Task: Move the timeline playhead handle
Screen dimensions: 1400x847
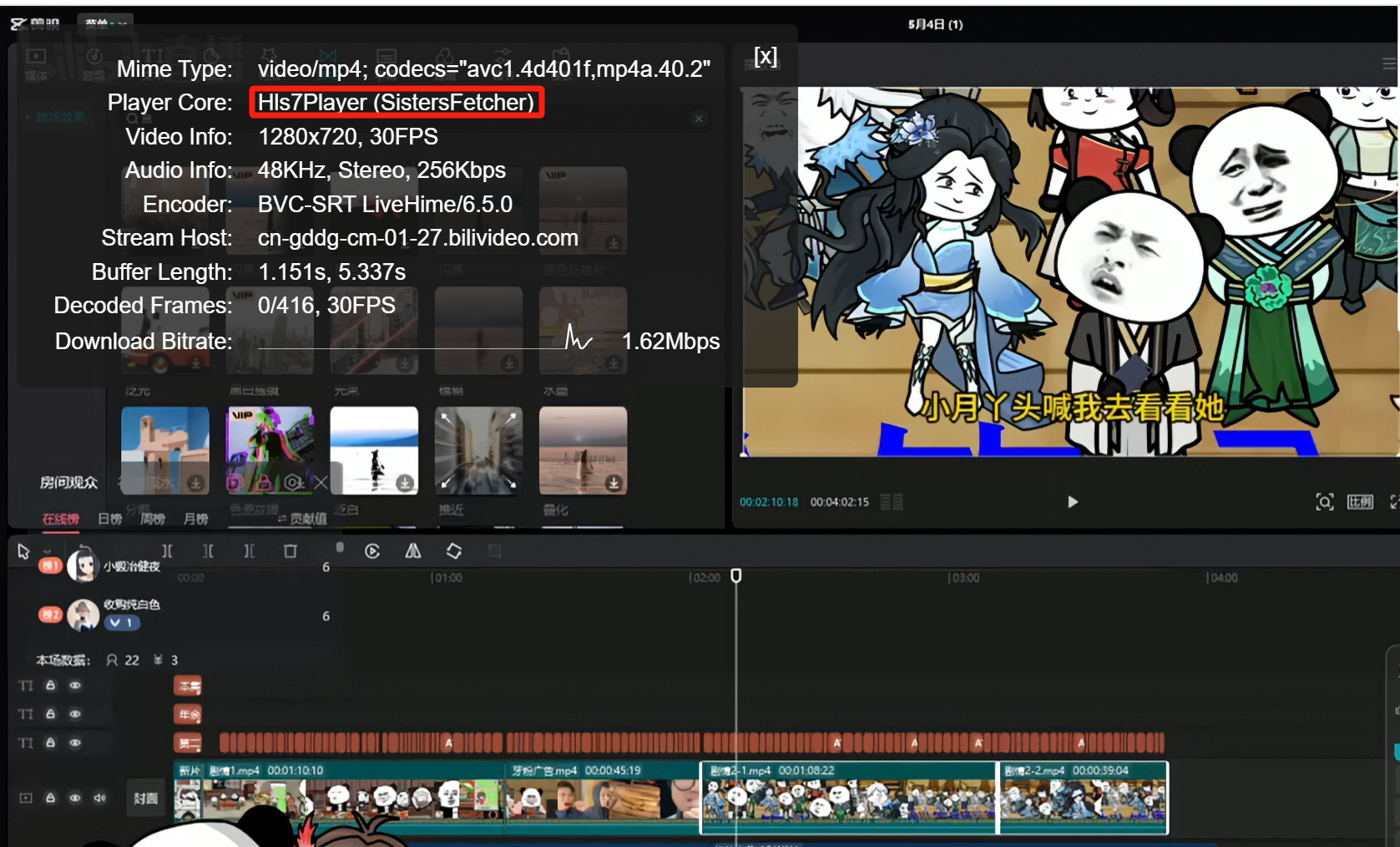Action: (x=736, y=576)
